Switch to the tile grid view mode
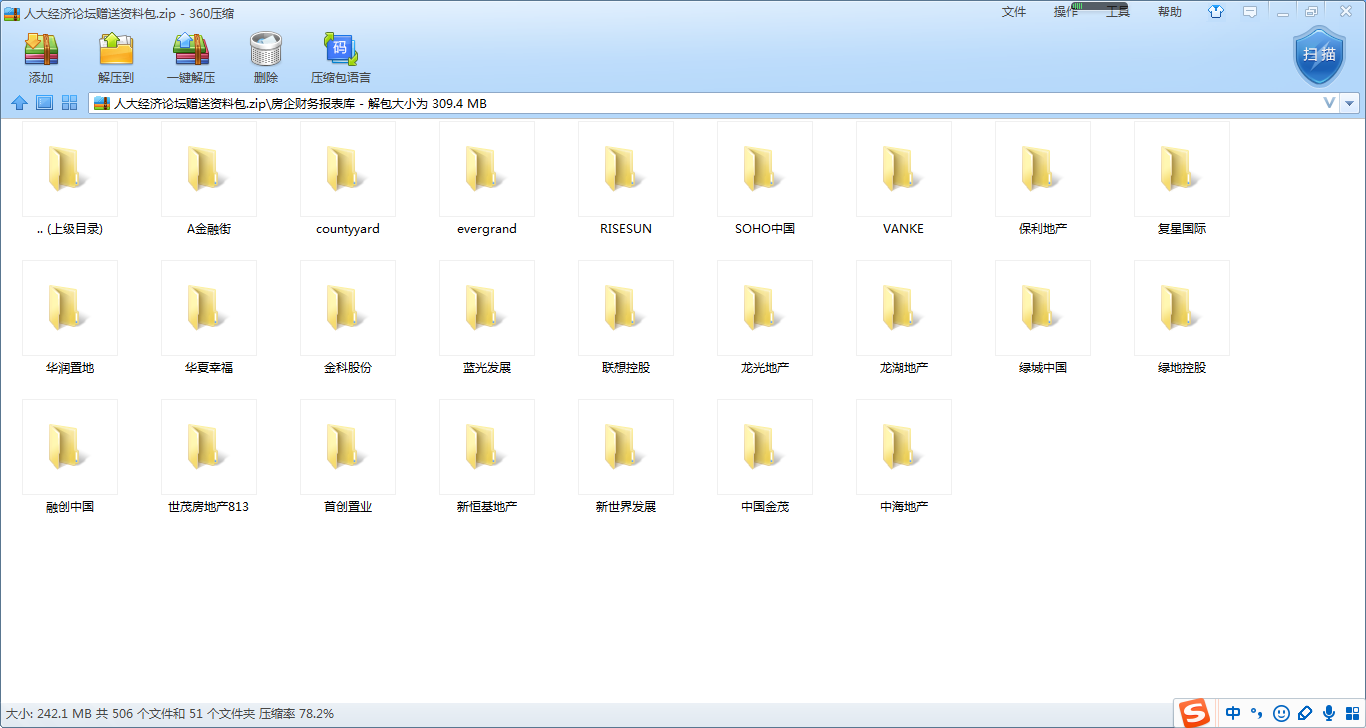The width and height of the screenshot is (1366, 728). (70, 103)
